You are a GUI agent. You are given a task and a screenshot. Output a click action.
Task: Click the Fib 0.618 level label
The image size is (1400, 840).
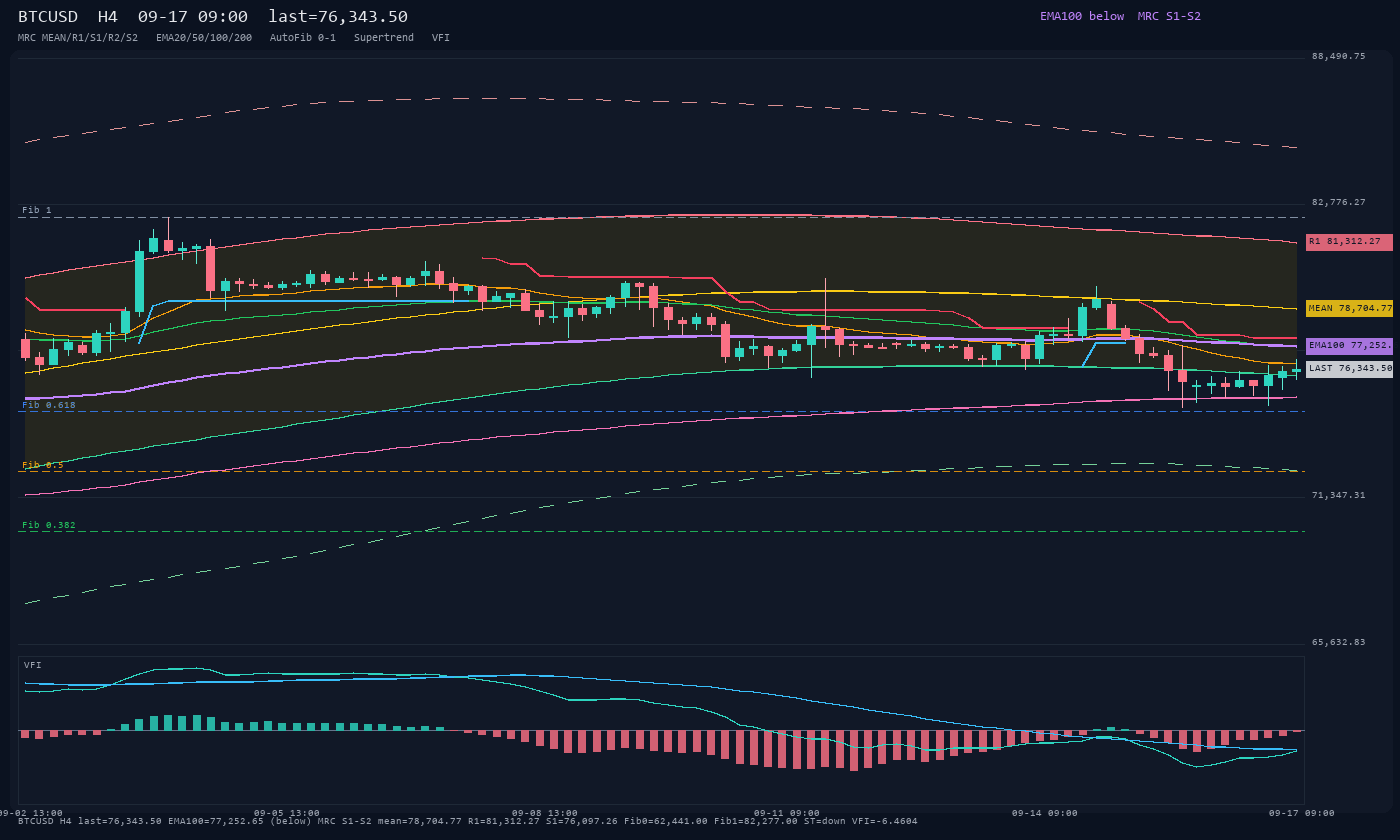(x=49, y=405)
